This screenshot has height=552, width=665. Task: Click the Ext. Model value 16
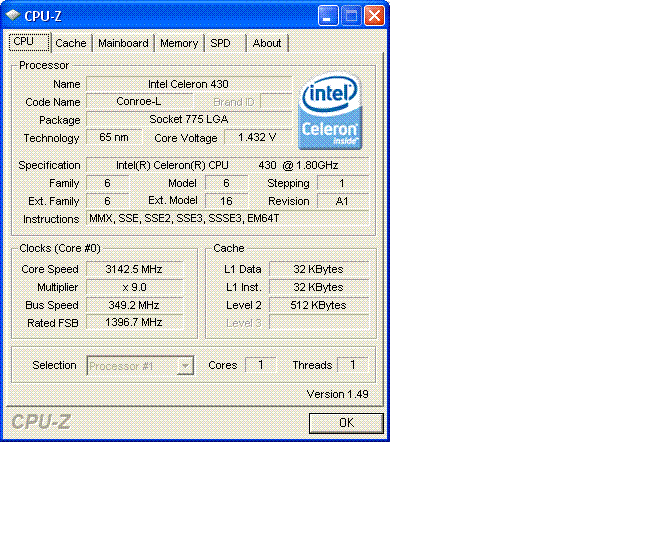(x=226, y=201)
